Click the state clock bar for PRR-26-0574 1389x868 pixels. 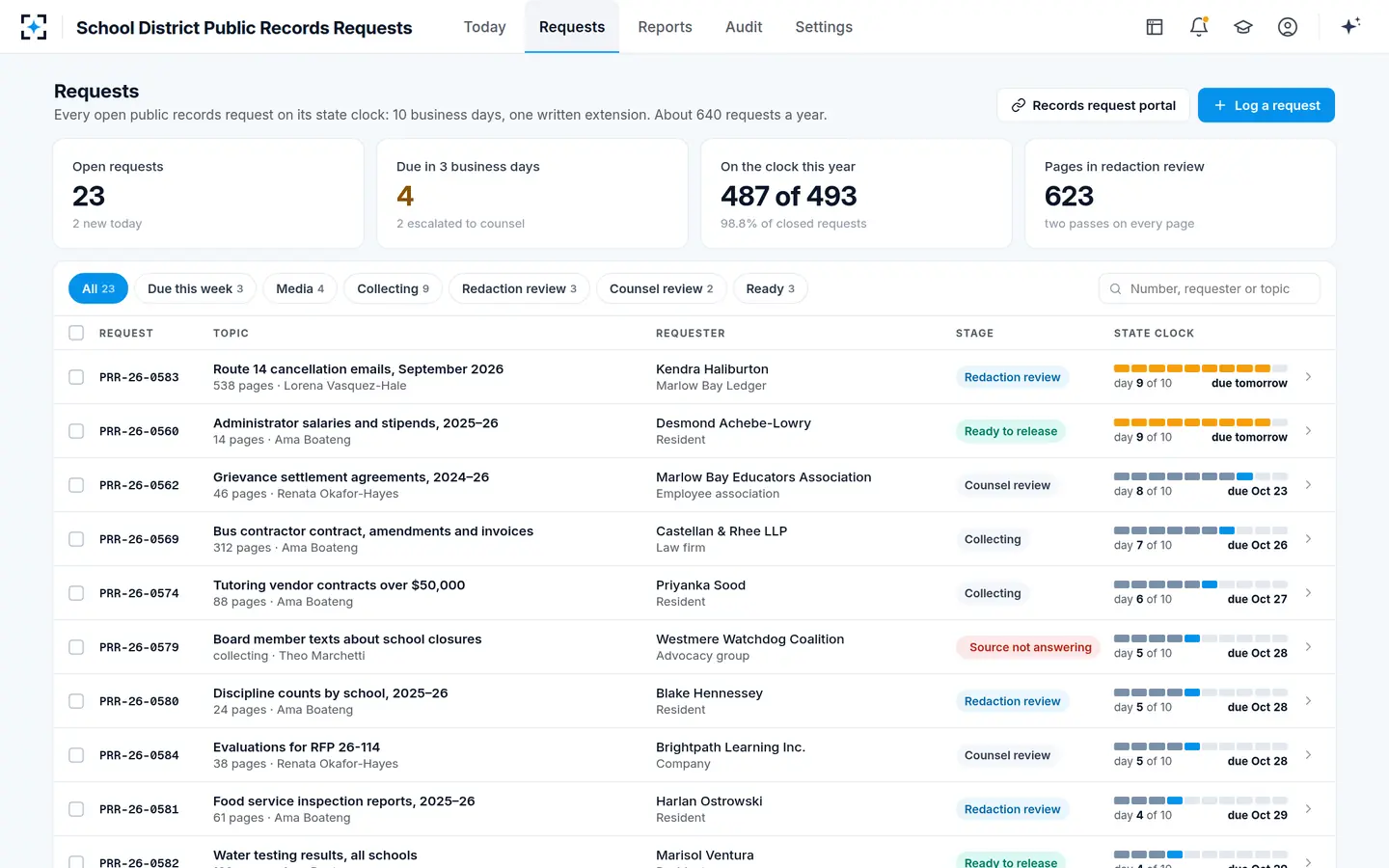(1201, 584)
